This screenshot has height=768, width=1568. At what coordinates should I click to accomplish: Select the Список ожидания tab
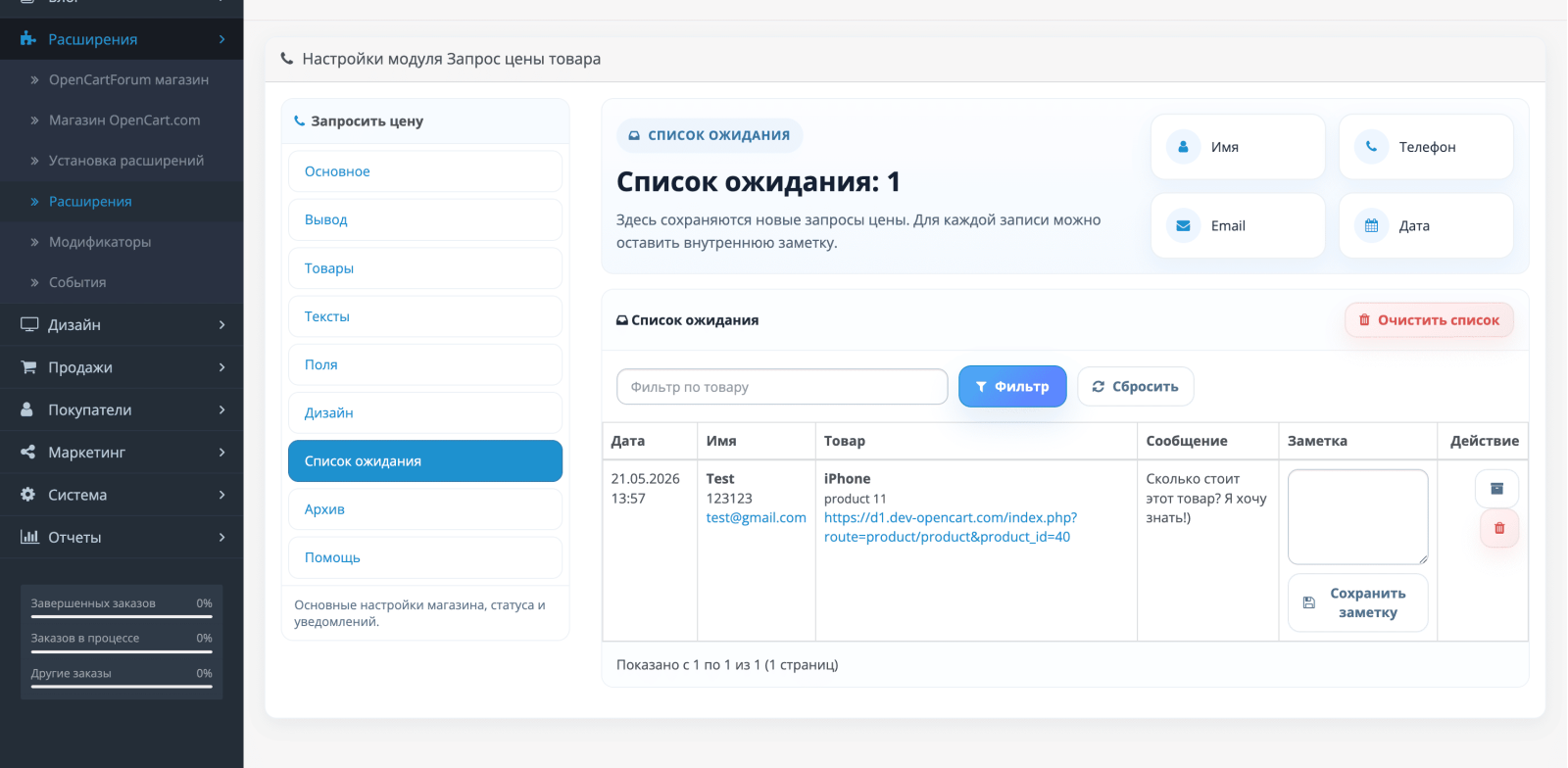[x=425, y=460]
